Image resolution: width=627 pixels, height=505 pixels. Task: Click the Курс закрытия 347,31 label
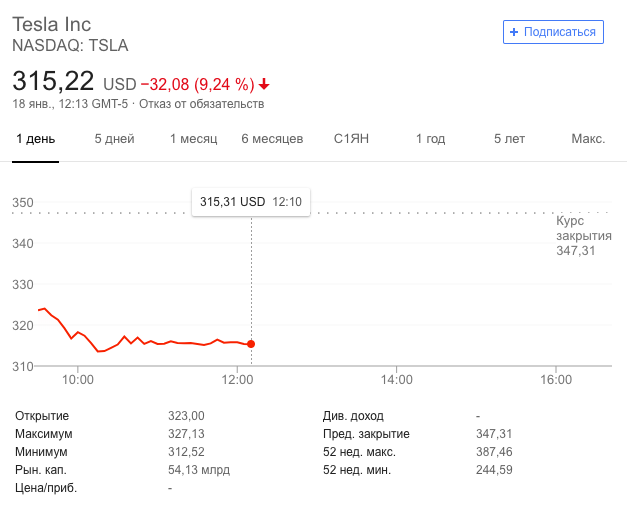(583, 235)
